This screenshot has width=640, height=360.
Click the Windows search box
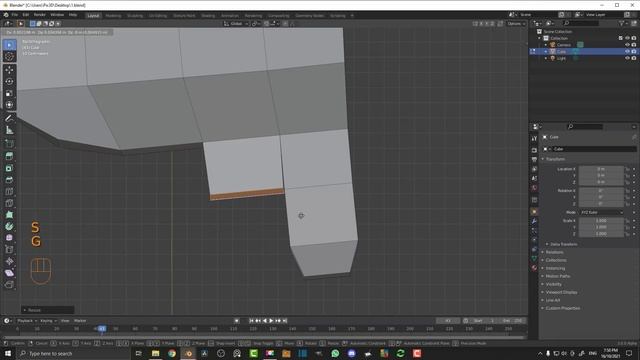click(x=73, y=353)
